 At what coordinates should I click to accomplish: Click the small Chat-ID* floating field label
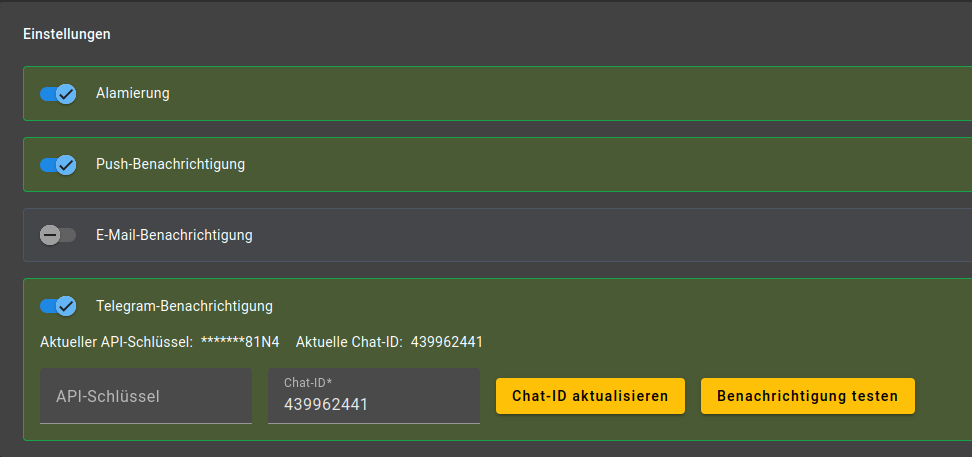point(308,383)
